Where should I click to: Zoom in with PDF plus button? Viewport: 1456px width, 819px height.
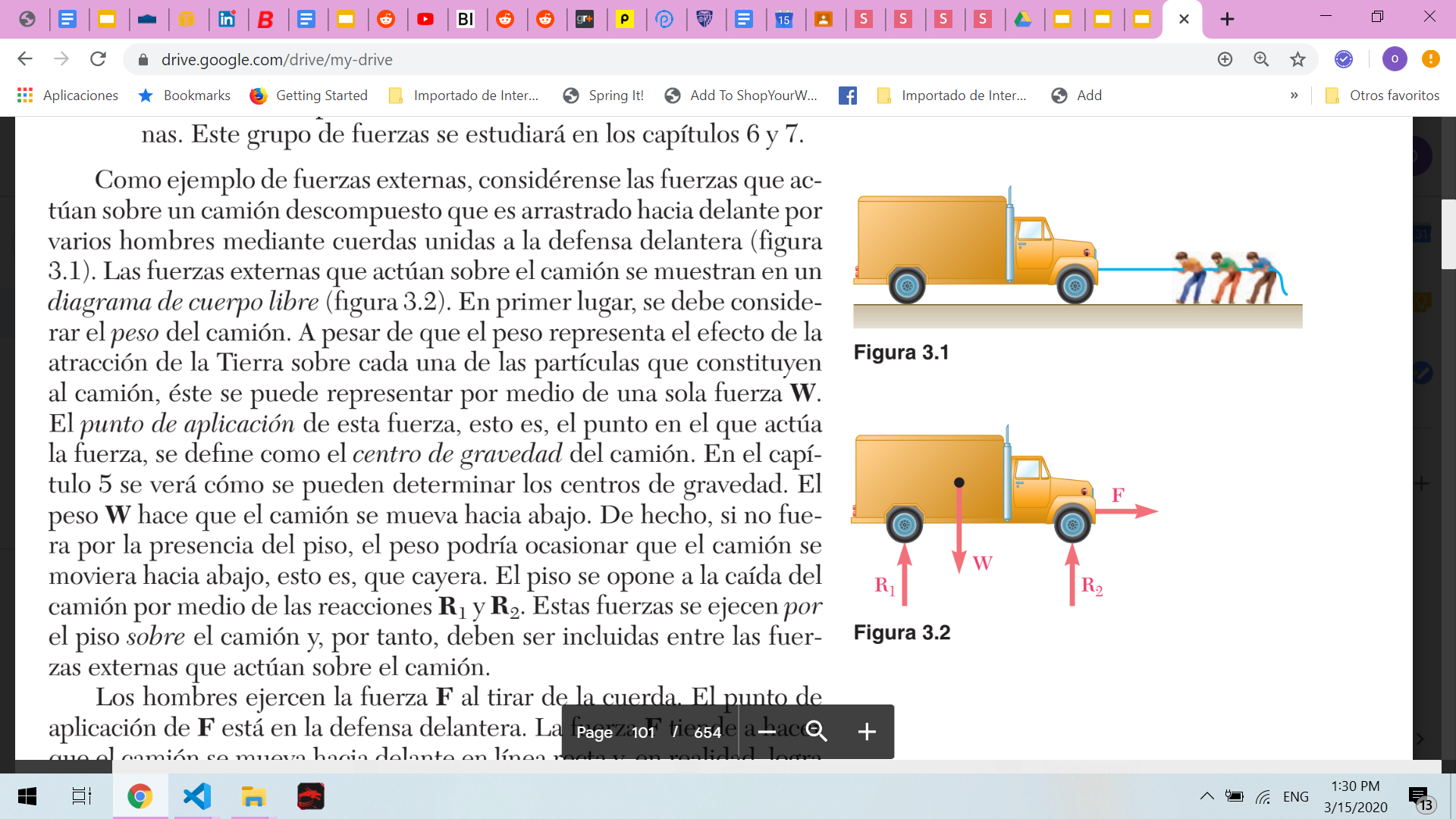(867, 732)
